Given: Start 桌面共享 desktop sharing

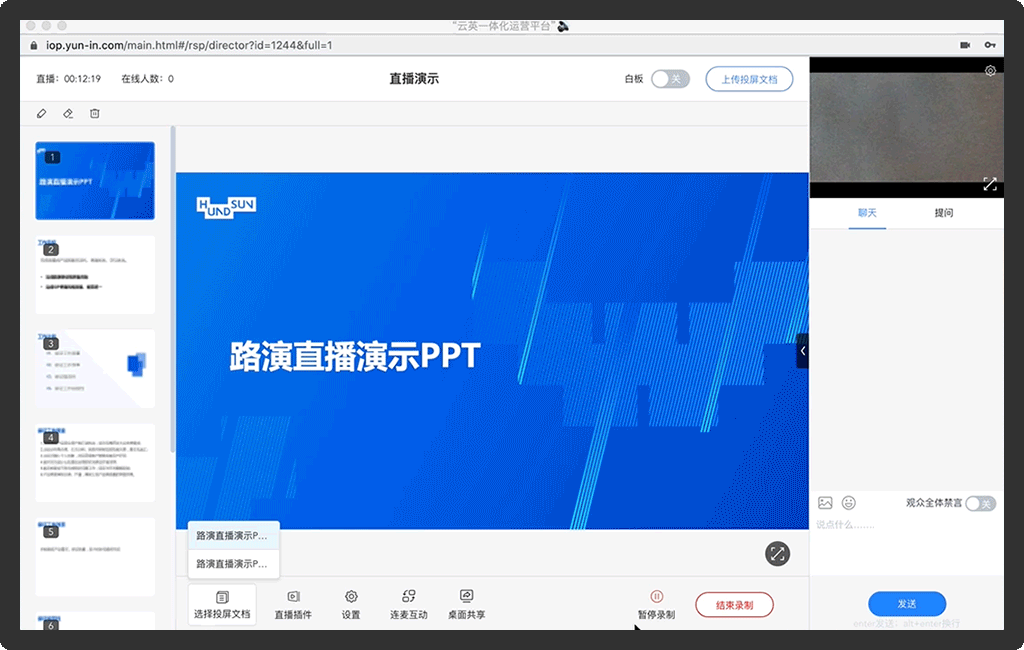Looking at the screenshot, I should (466, 604).
